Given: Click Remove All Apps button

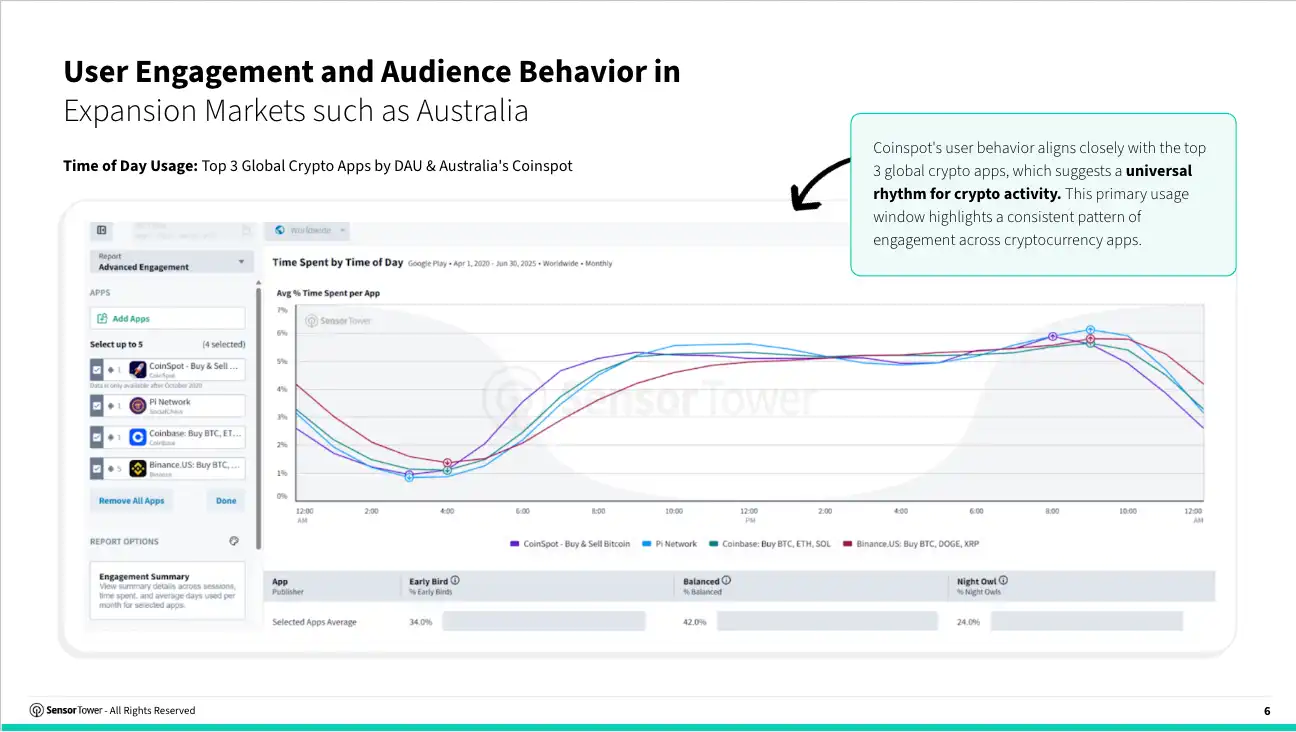Looking at the screenshot, I should pos(131,501).
